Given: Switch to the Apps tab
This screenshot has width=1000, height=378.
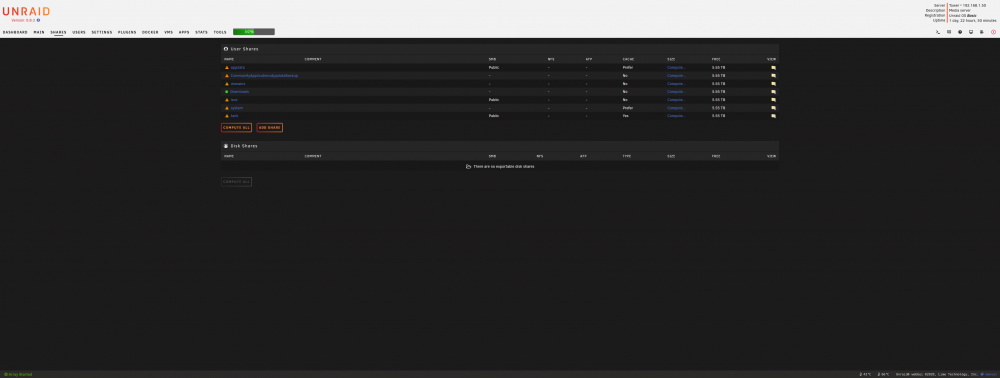Looking at the screenshot, I should point(184,32).
